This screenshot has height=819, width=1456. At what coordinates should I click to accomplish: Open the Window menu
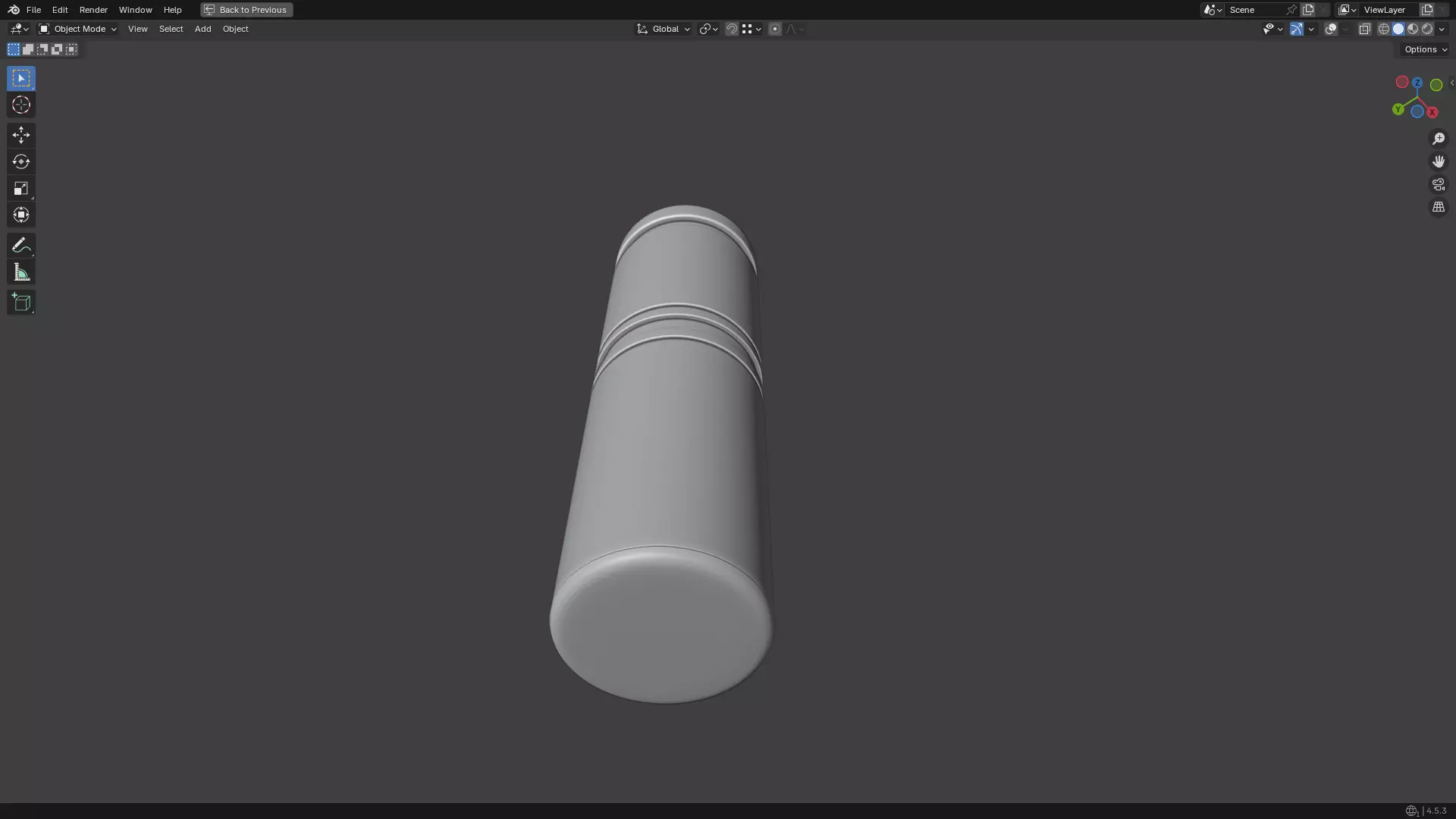[x=135, y=10]
